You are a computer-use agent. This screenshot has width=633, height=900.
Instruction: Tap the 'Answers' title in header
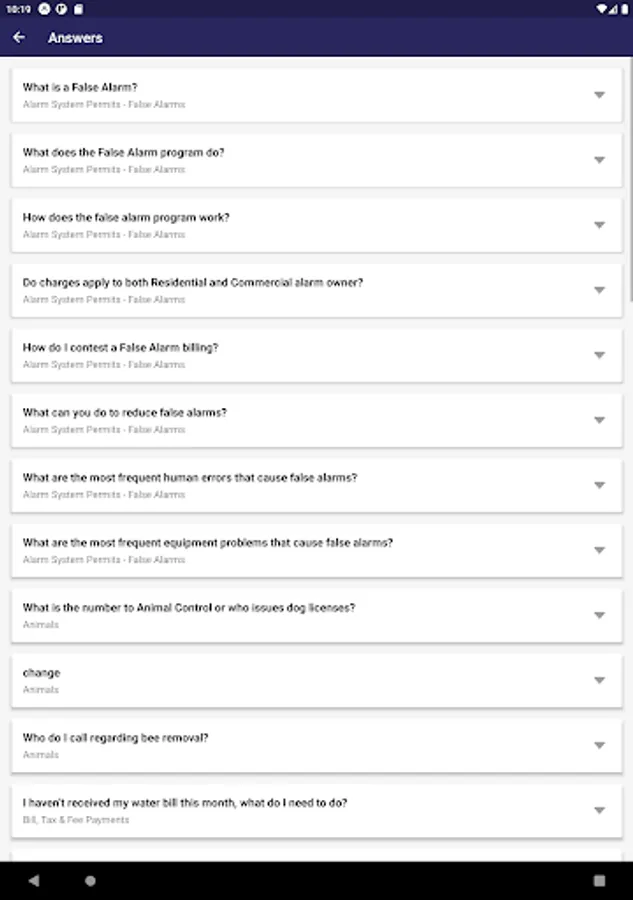coord(75,38)
